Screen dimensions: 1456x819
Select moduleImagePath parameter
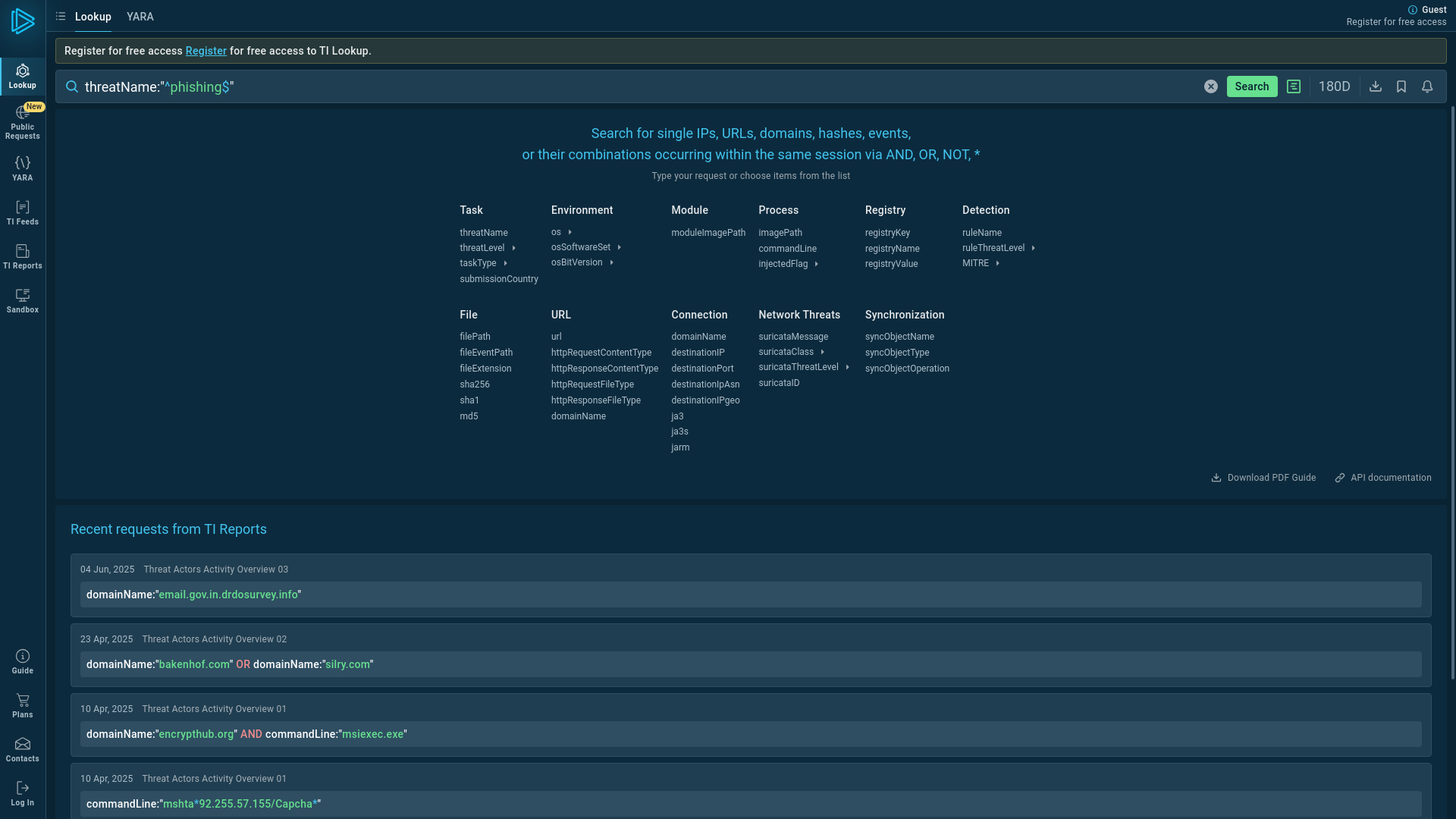click(x=708, y=233)
